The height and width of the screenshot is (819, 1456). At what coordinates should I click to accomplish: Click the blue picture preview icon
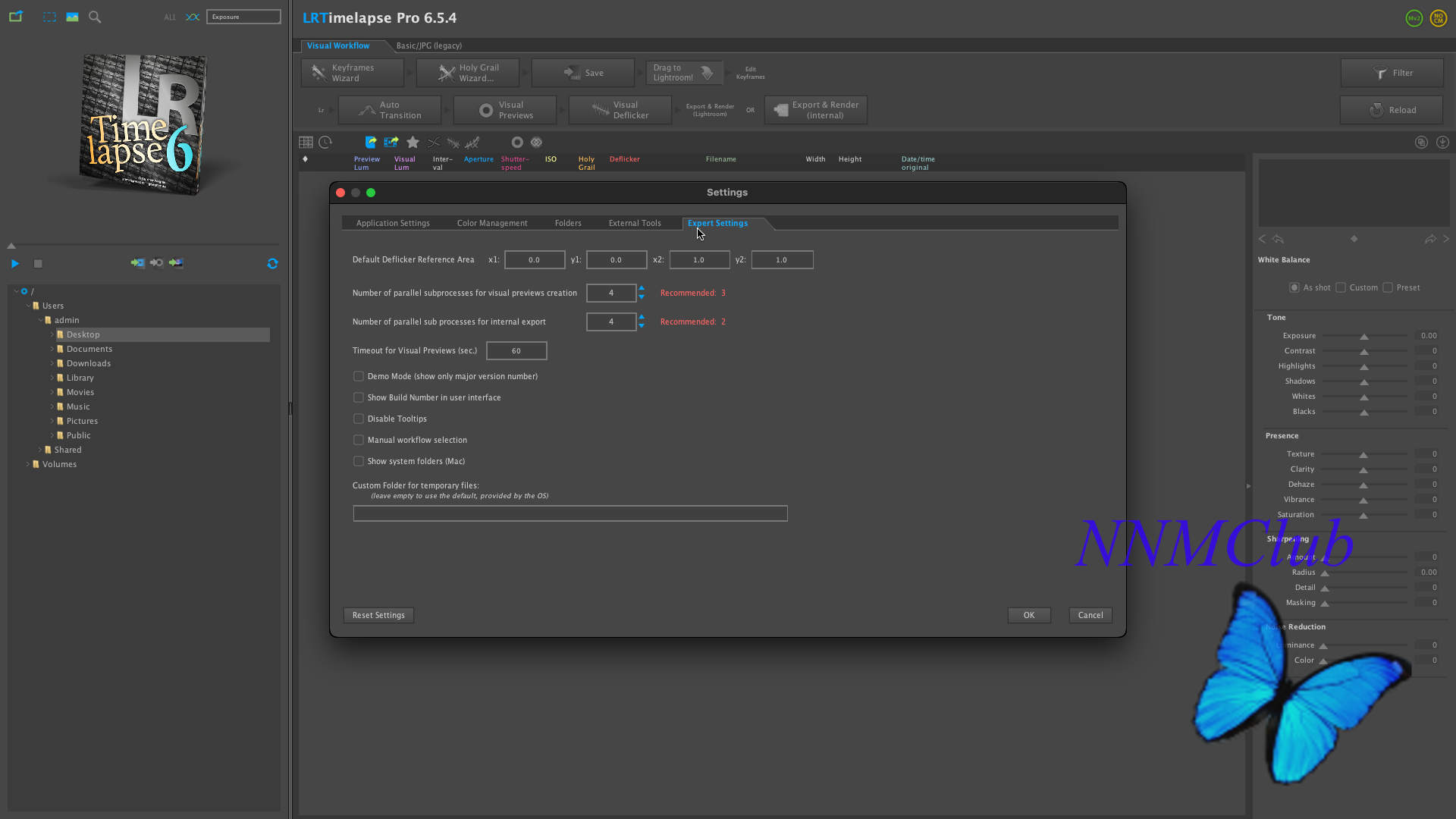tap(72, 17)
